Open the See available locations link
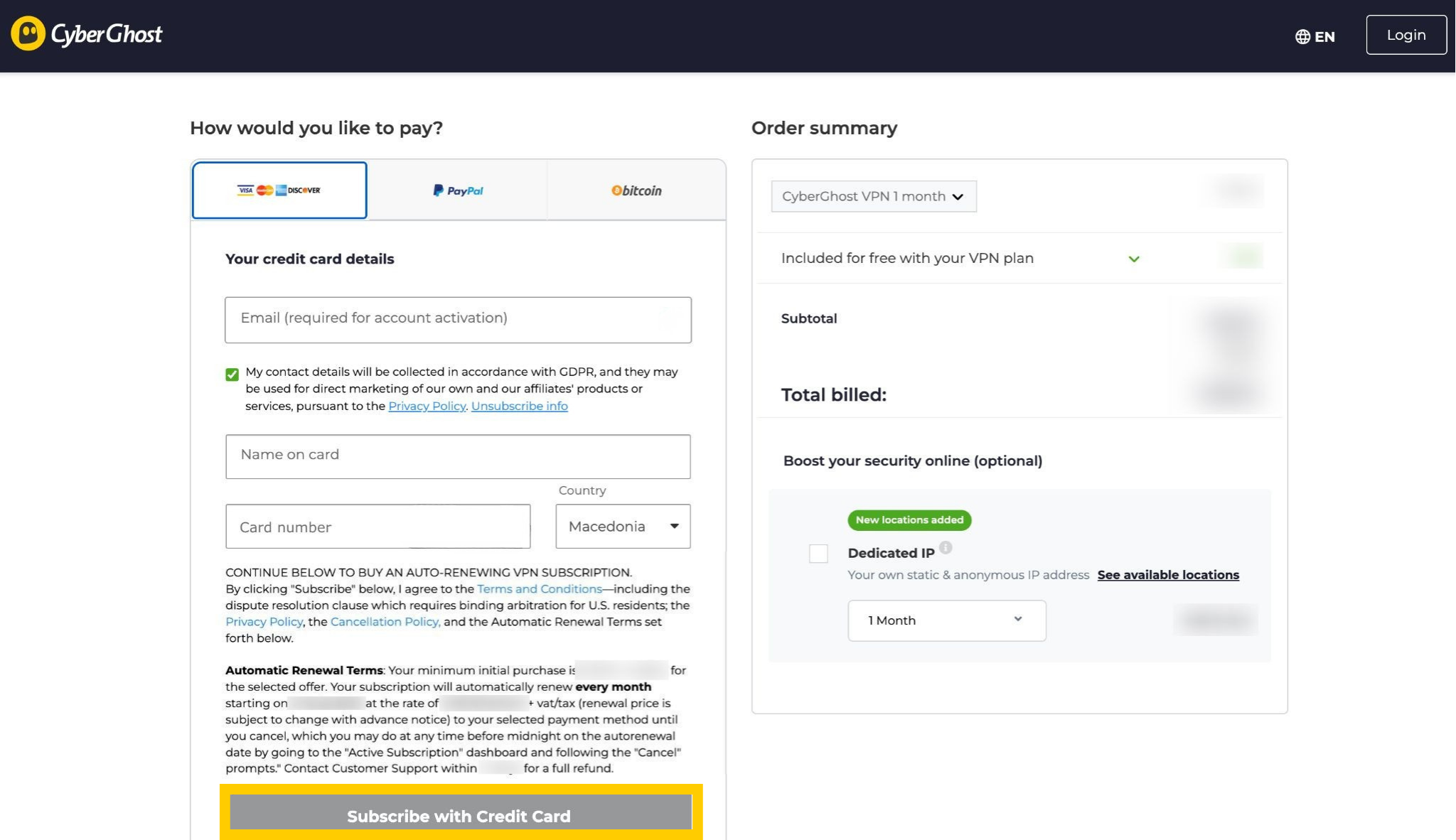The height and width of the screenshot is (840, 1456). click(1168, 575)
